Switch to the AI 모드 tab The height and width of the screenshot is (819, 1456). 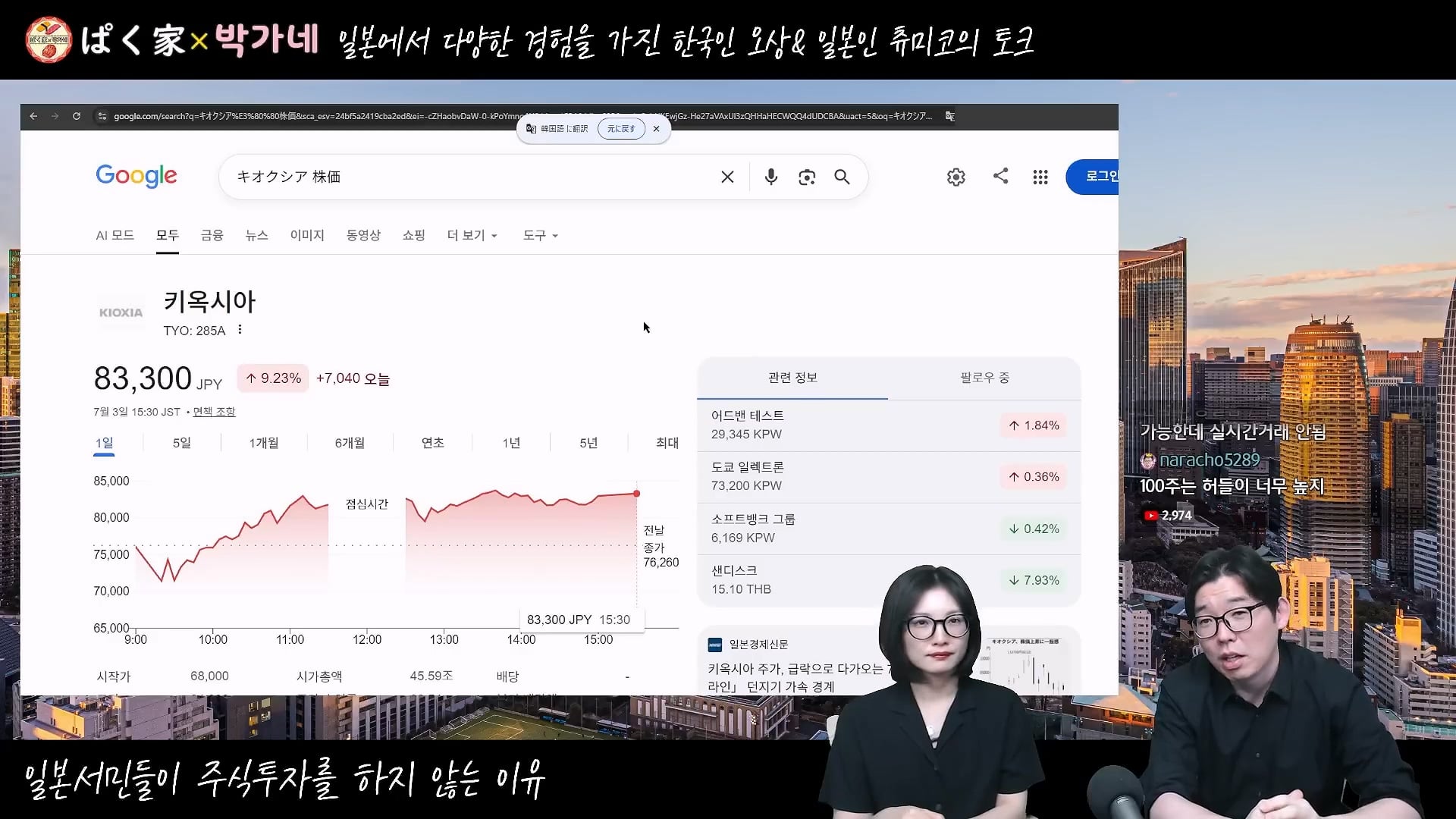[x=115, y=235]
